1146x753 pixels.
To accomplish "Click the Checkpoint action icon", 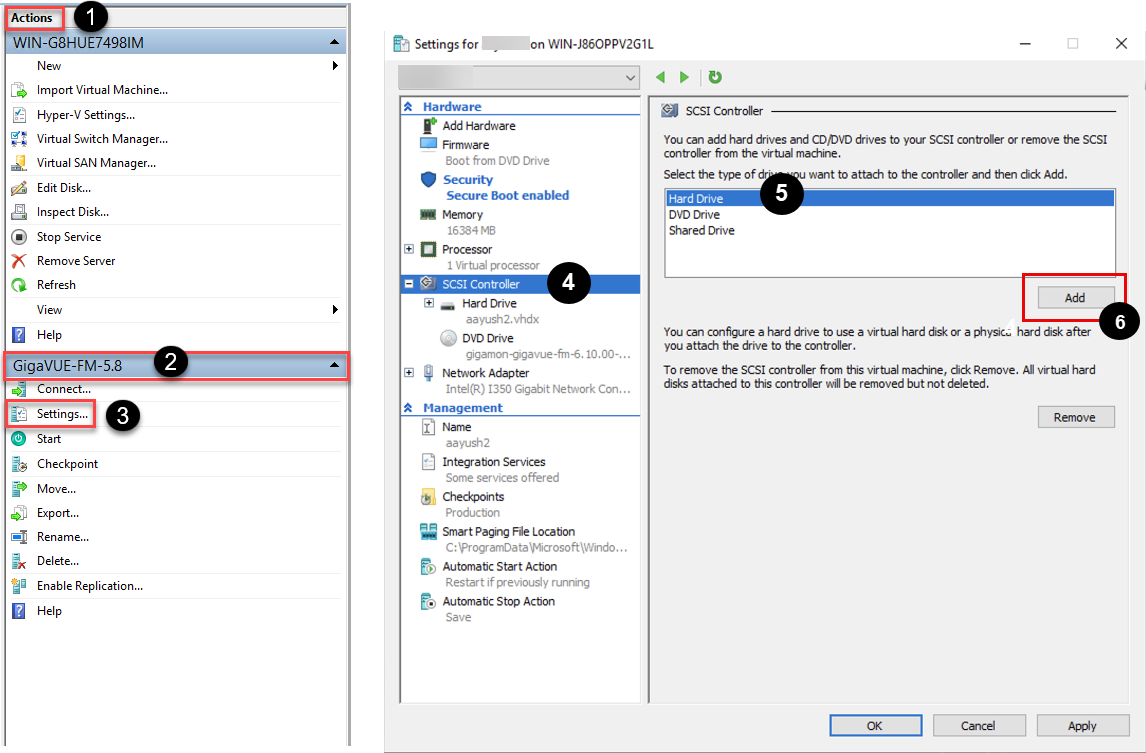I will pos(18,464).
